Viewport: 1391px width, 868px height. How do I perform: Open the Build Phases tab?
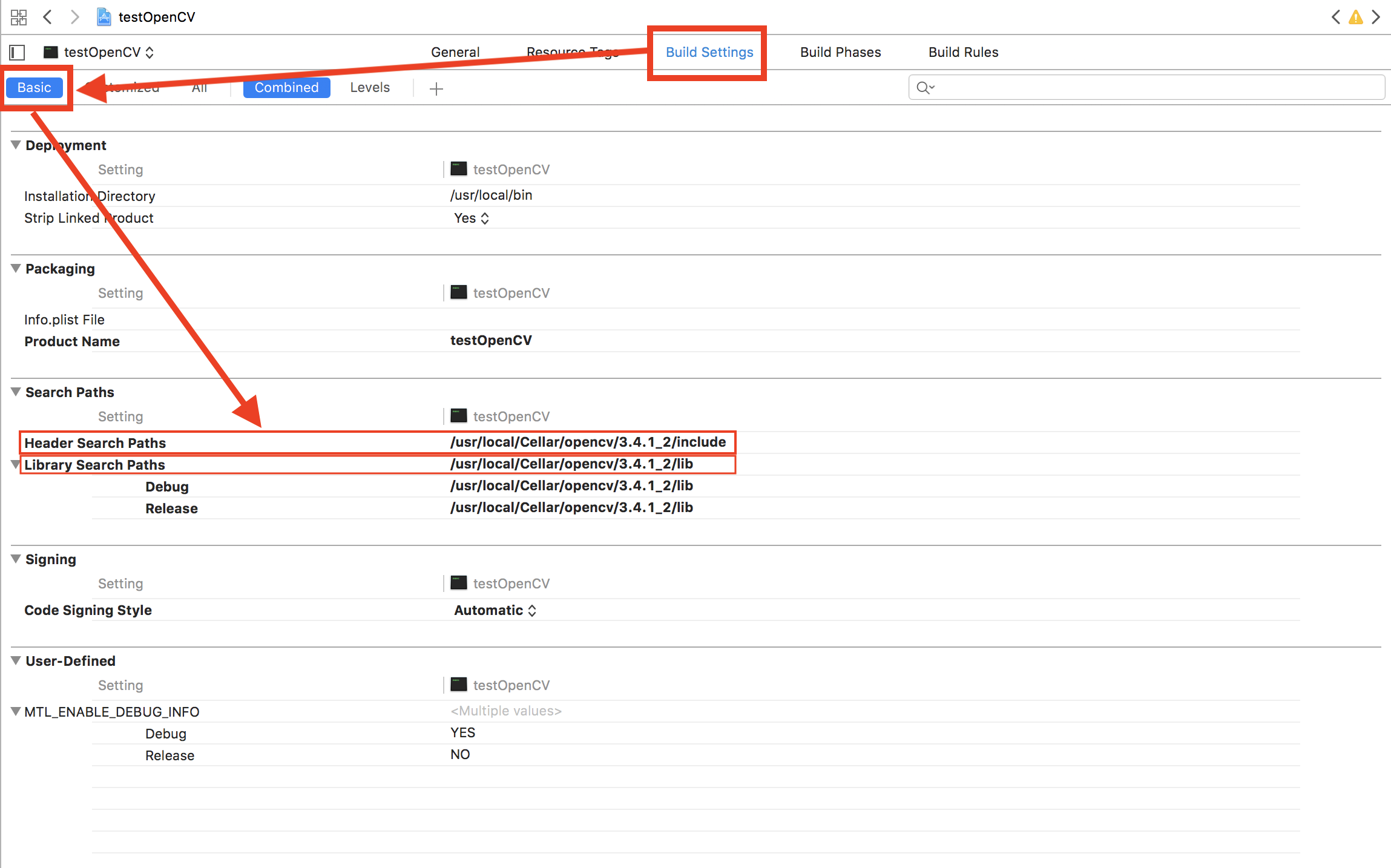click(x=840, y=53)
